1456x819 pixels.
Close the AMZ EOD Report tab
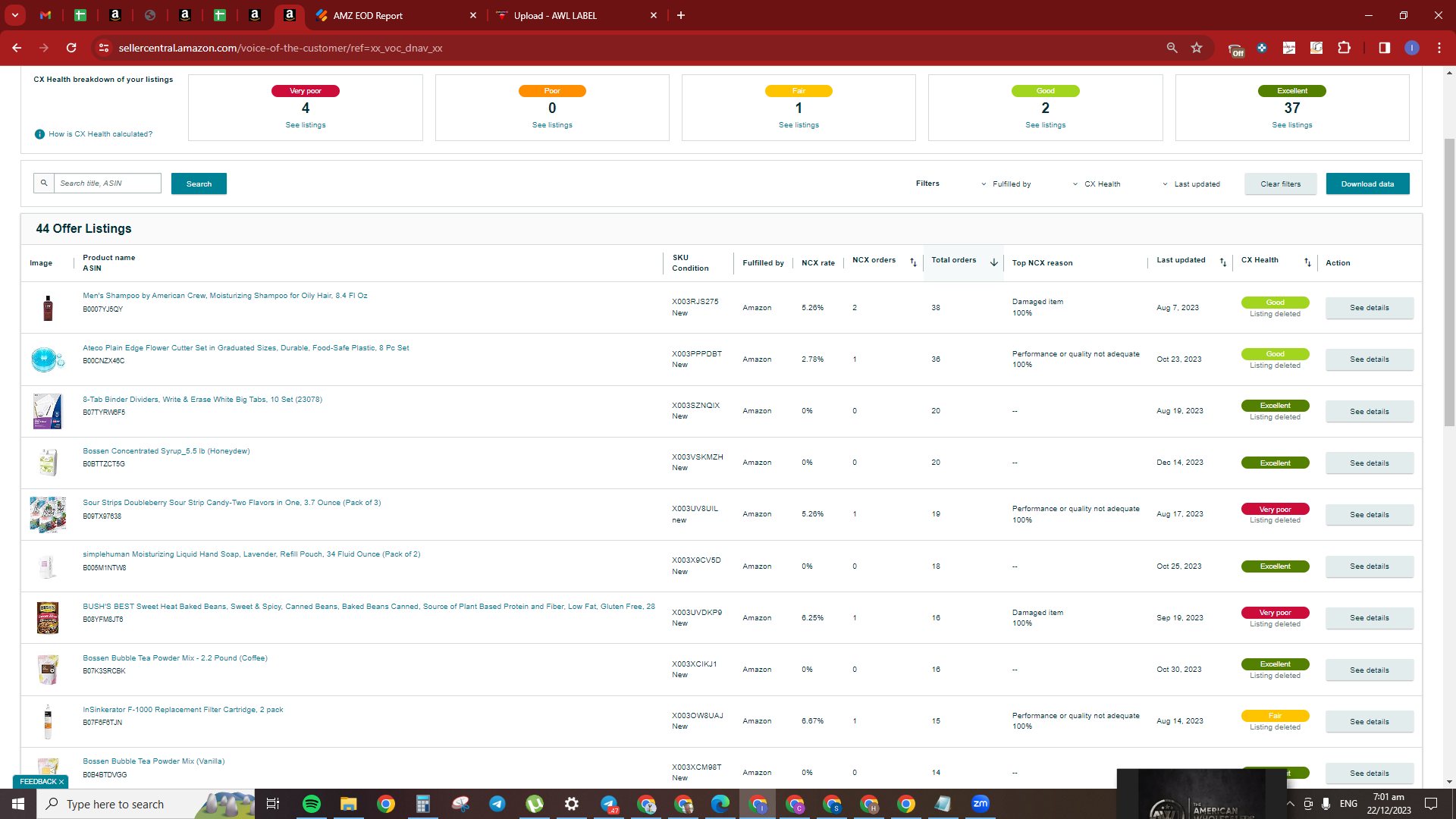pos(473,15)
